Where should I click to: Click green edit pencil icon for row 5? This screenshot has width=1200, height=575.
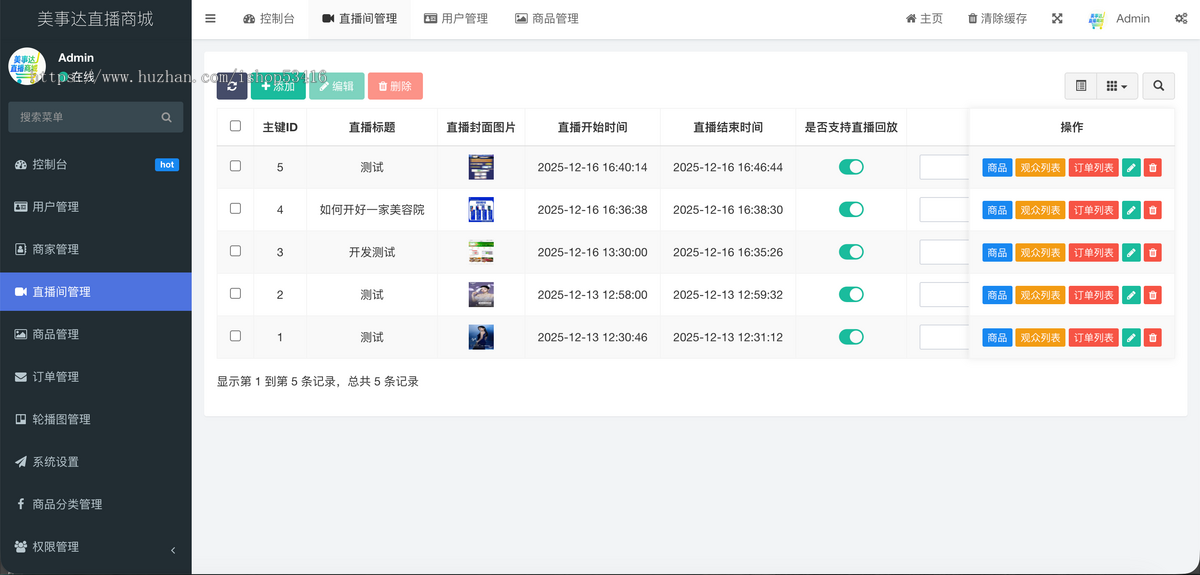pos(1131,168)
